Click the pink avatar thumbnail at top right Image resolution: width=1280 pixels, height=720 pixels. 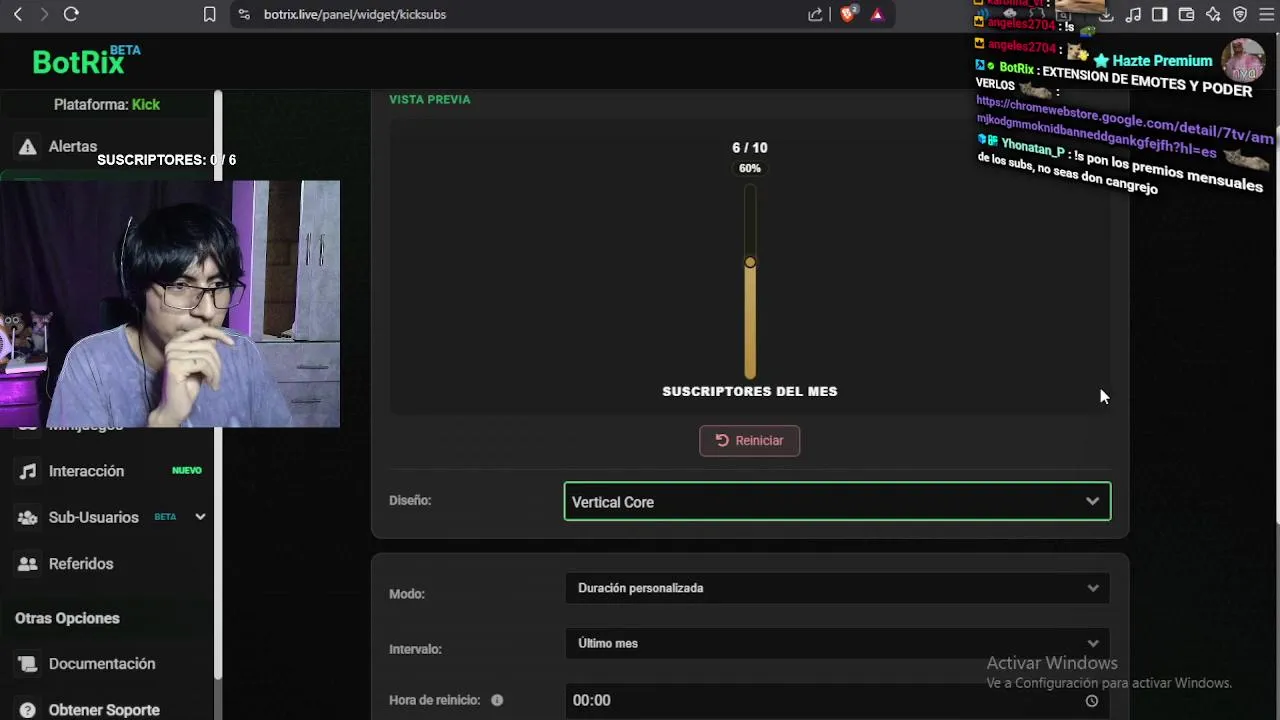(1244, 61)
